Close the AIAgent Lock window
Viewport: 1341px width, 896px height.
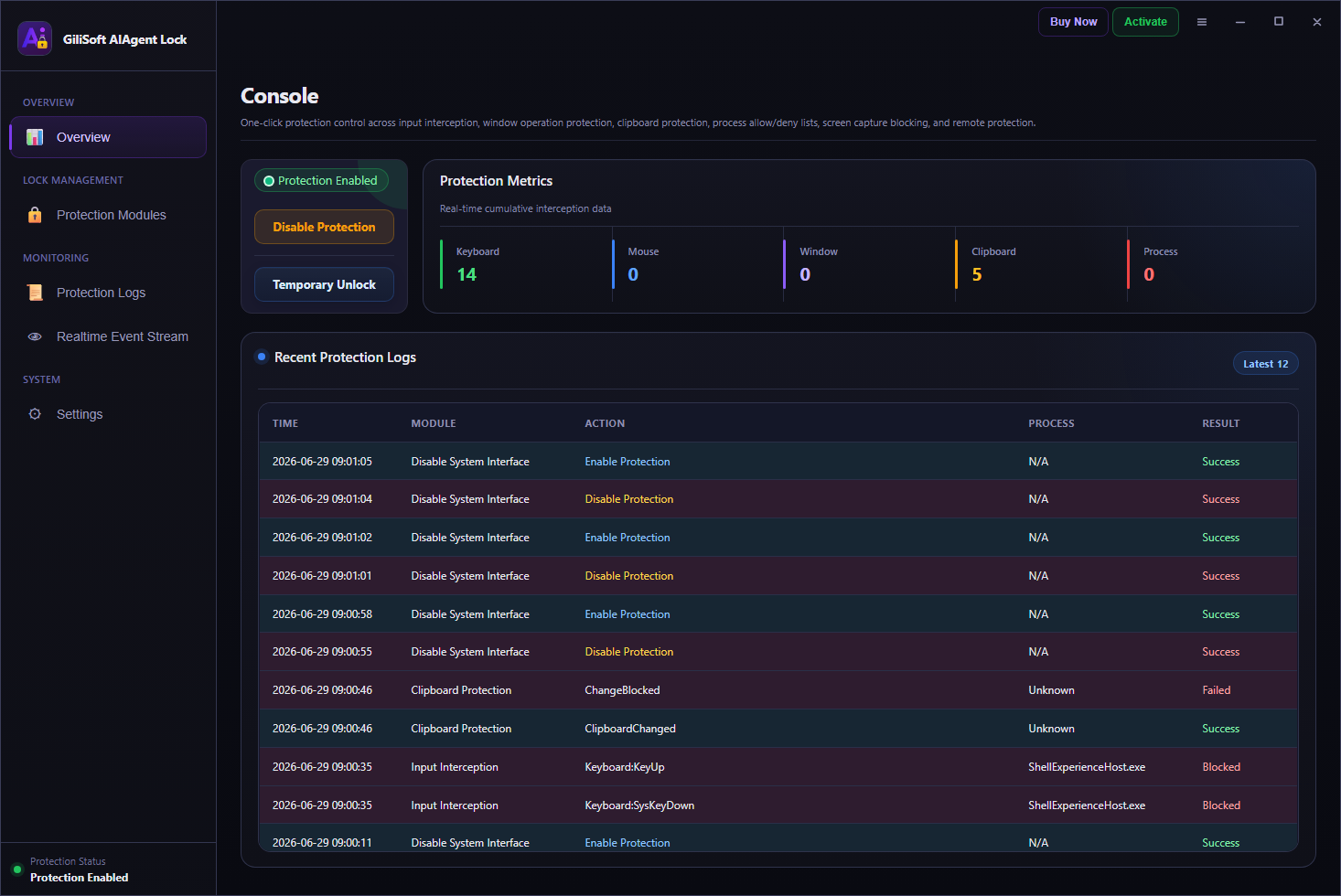pyautogui.click(x=1317, y=22)
